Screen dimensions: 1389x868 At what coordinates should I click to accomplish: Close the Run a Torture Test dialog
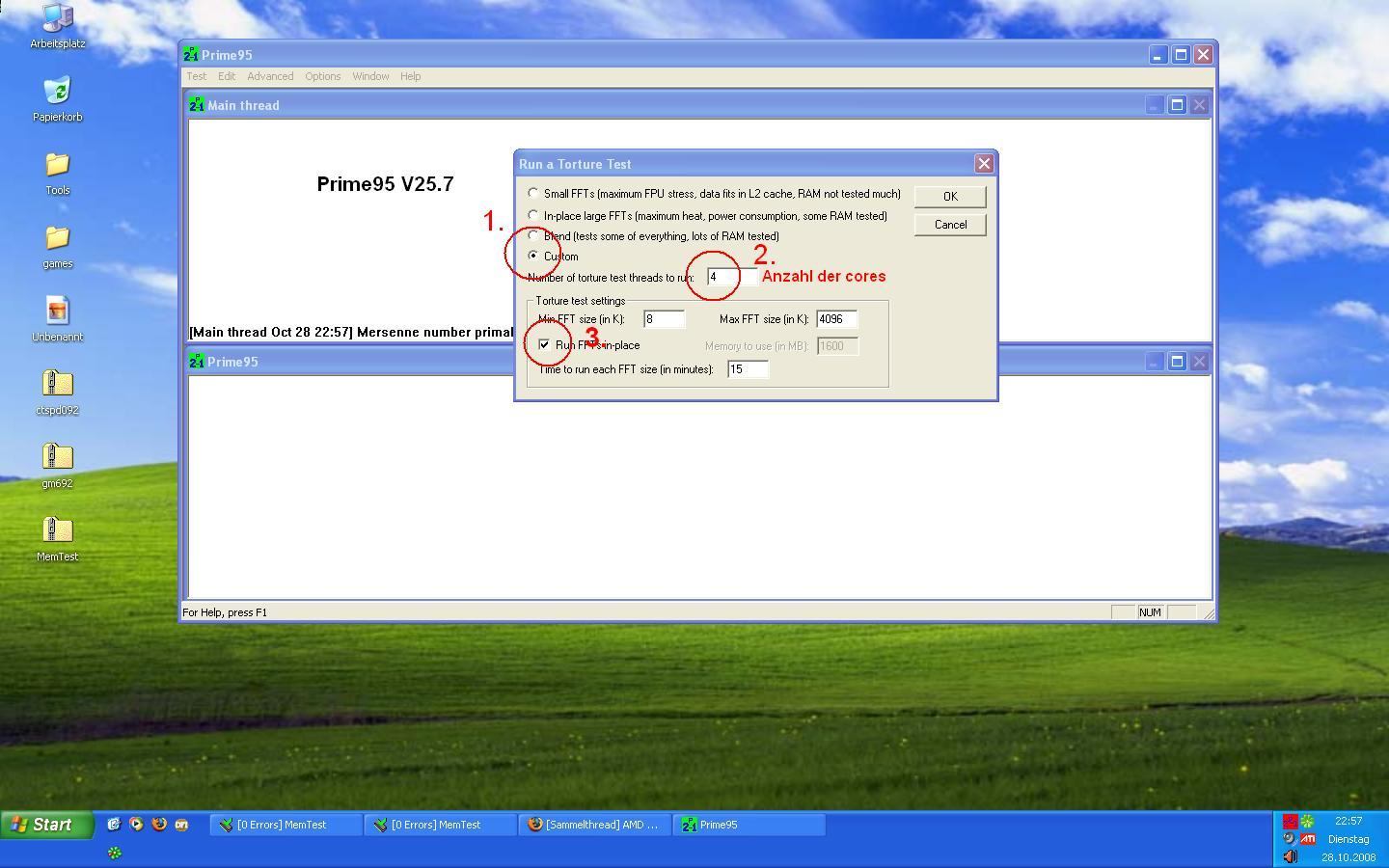pyautogui.click(x=984, y=164)
